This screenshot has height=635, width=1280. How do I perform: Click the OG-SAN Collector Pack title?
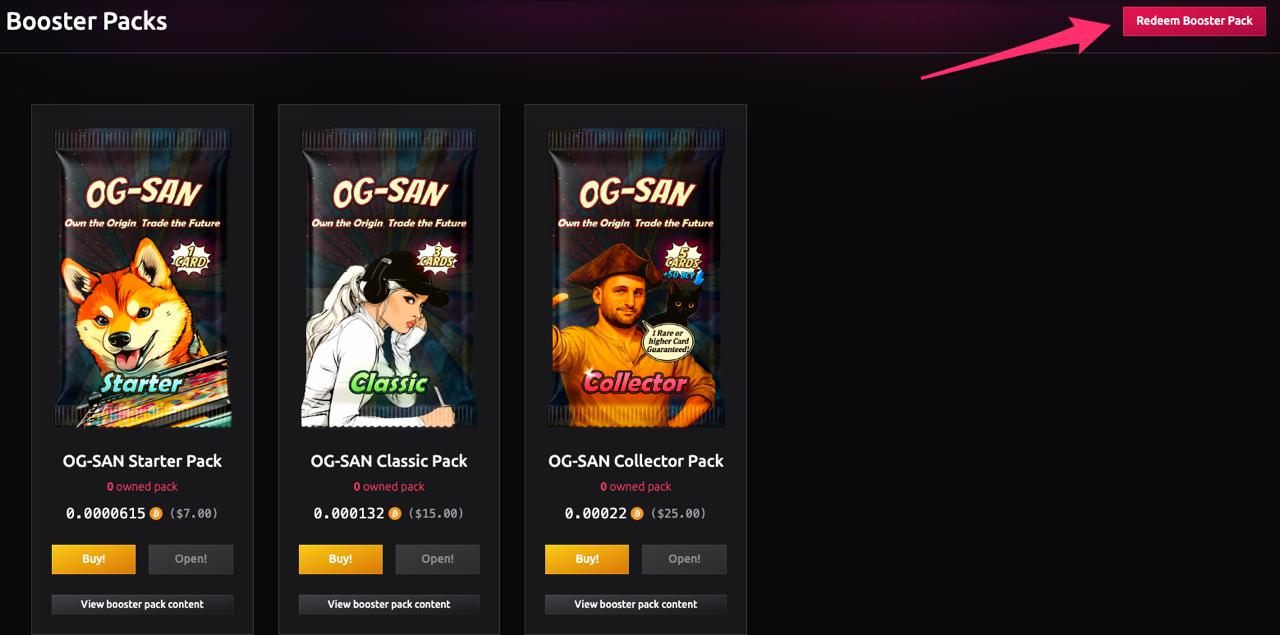pyautogui.click(x=636, y=461)
